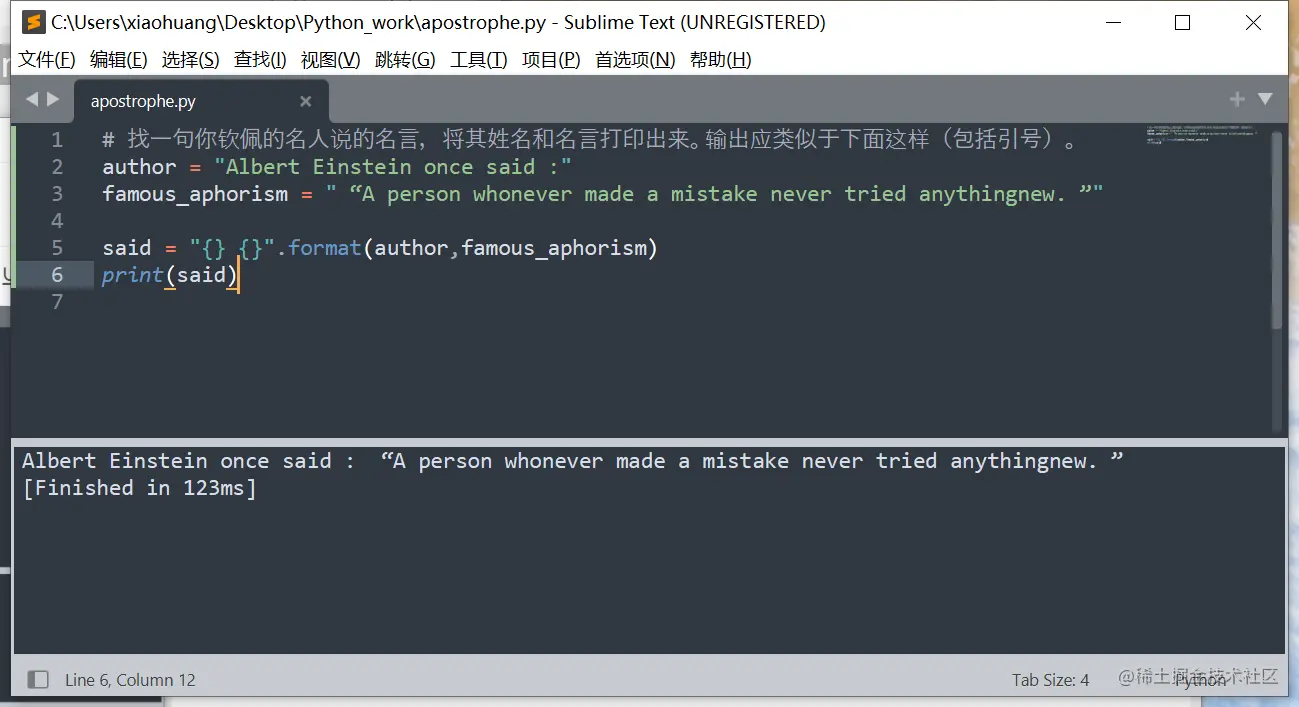Click line number 7 in gutter
This screenshot has width=1299, height=707.
57,302
